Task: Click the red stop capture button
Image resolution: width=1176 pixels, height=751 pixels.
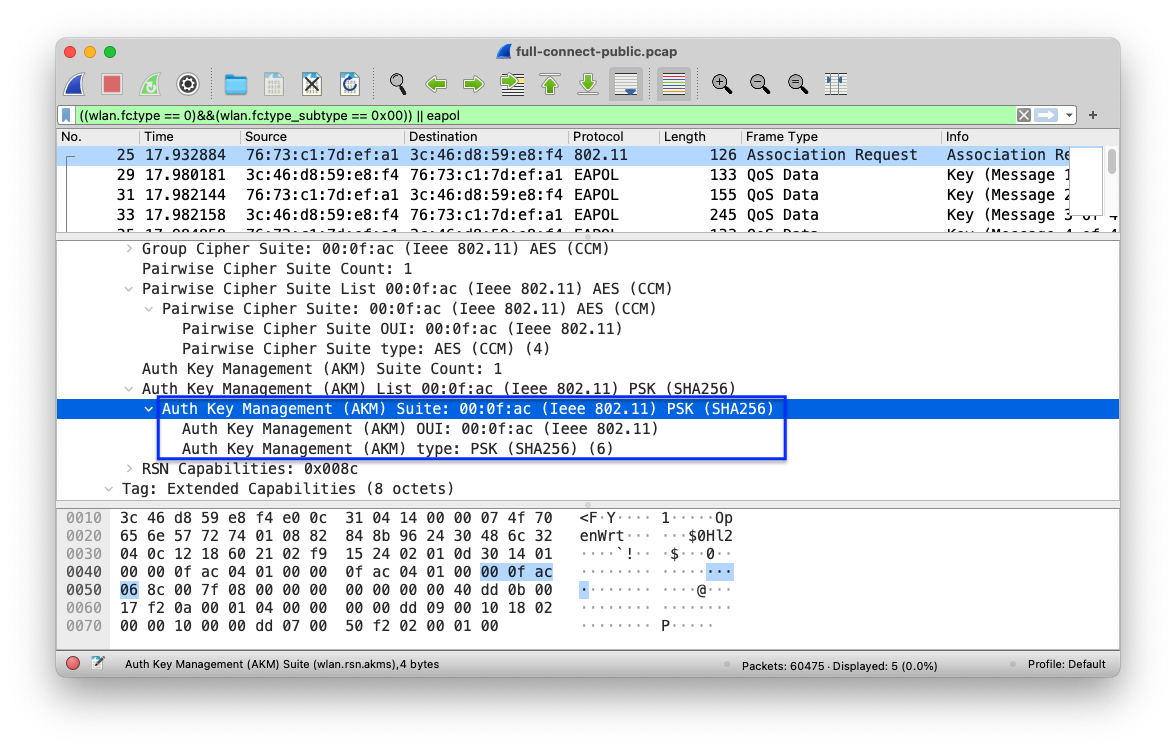Action: (112, 85)
